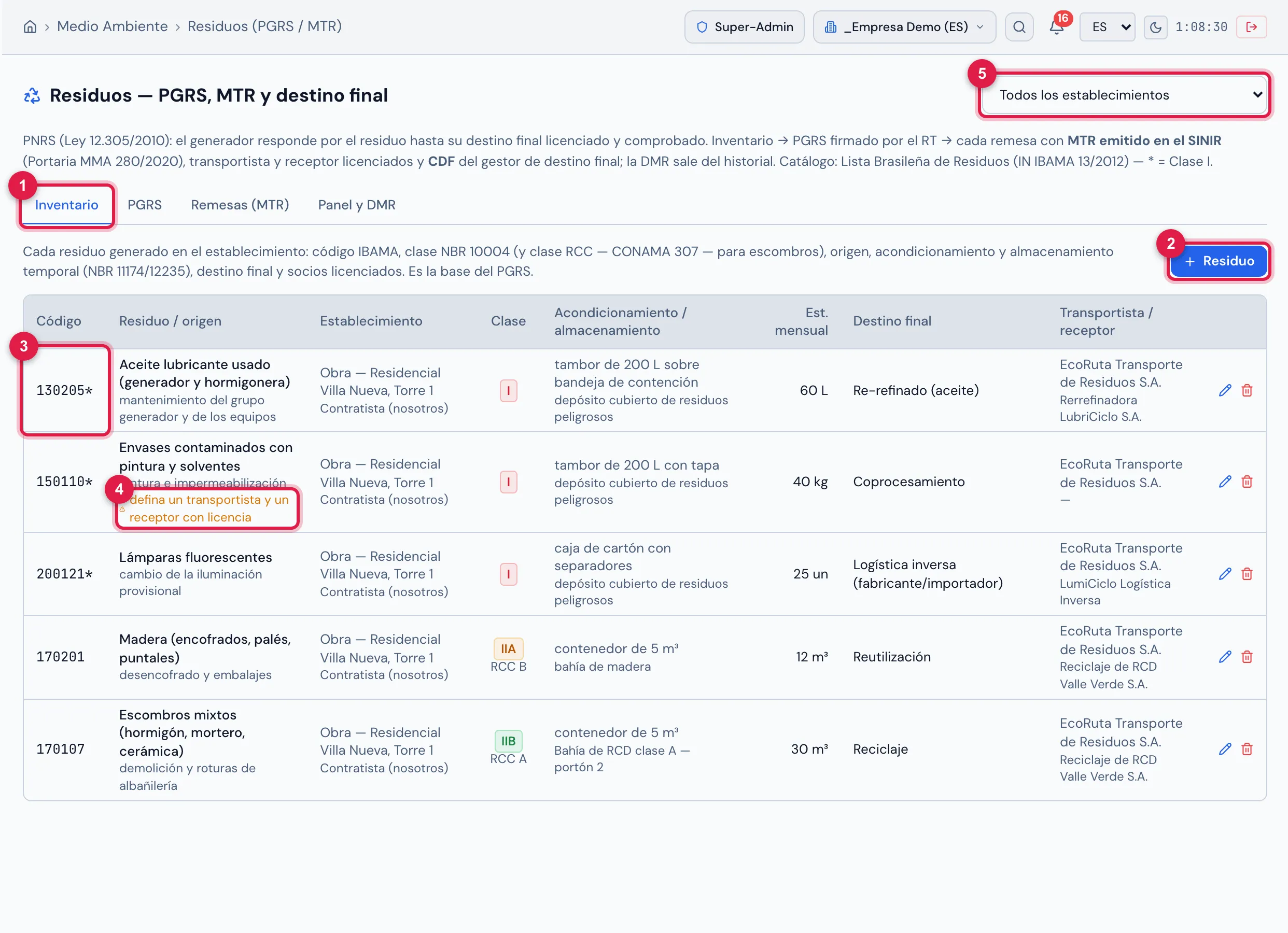1288x933 pixels.
Task: Open notifications bell with 16 badge
Action: [1057, 26]
